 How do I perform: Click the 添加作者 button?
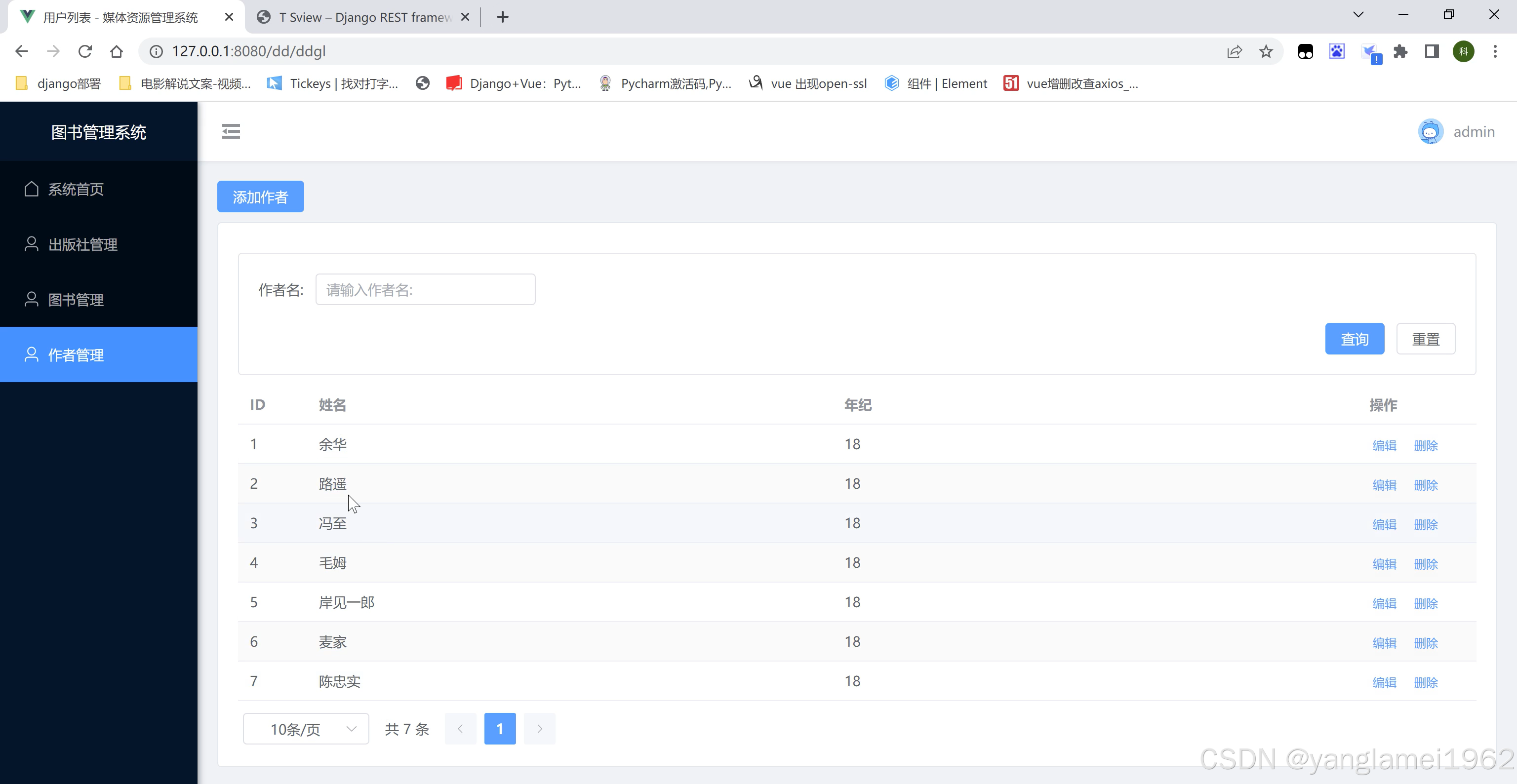tap(260, 196)
